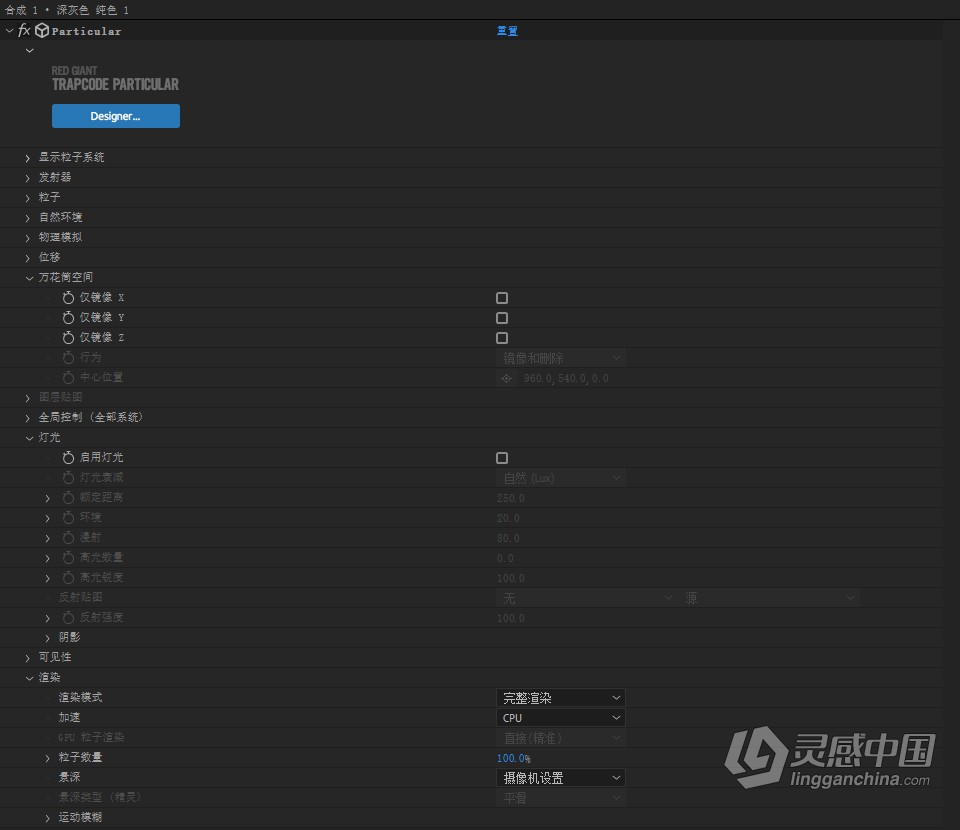Viewport: 960px width, 830px height.
Task: Select the Particular effect name
Action: point(86,31)
